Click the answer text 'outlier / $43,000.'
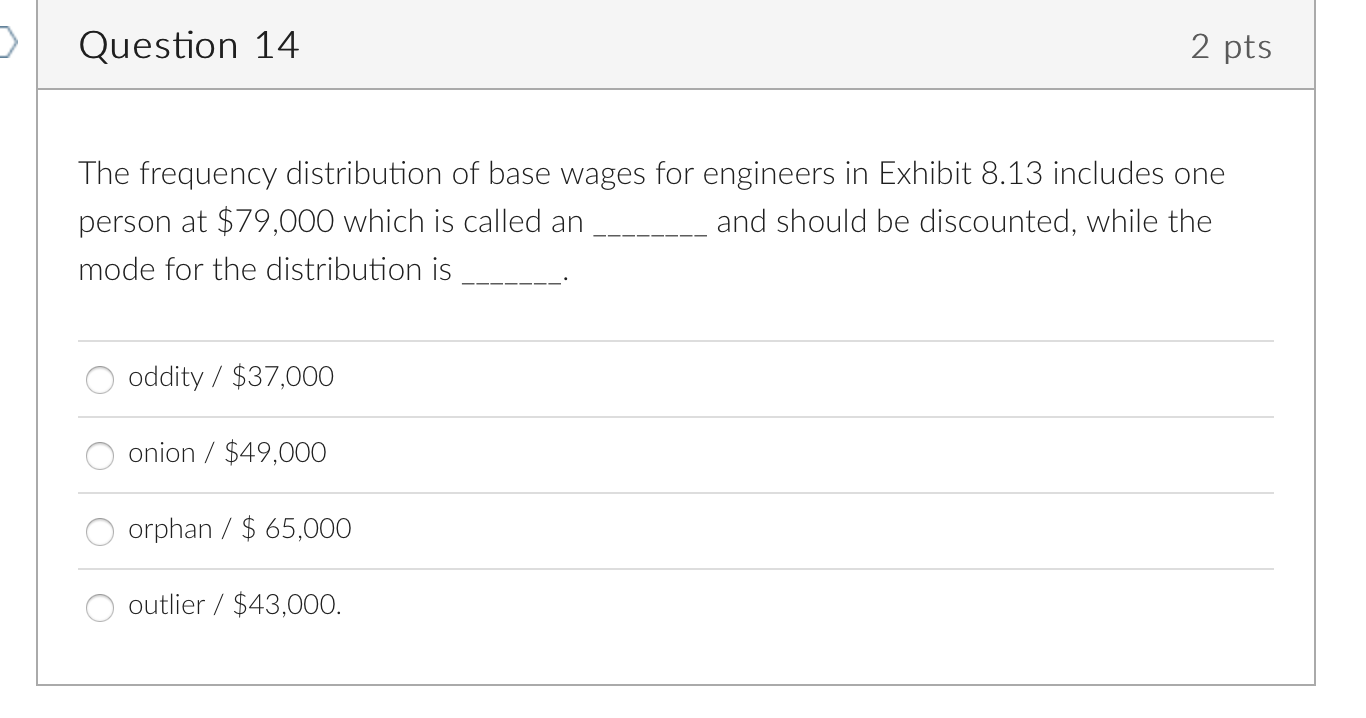Screen dimensions: 1366x718 pyautogui.click(x=235, y=604)
